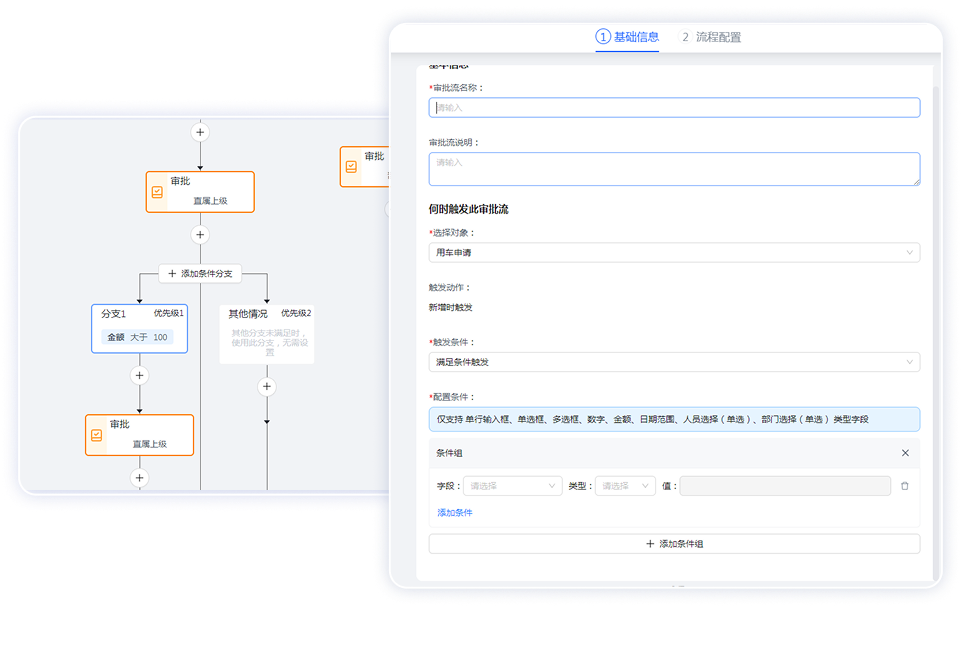This screenshot has width=961, height=667.
Task: Click the plus icon above the top 审批 node
Action: [x=200, y=132]
